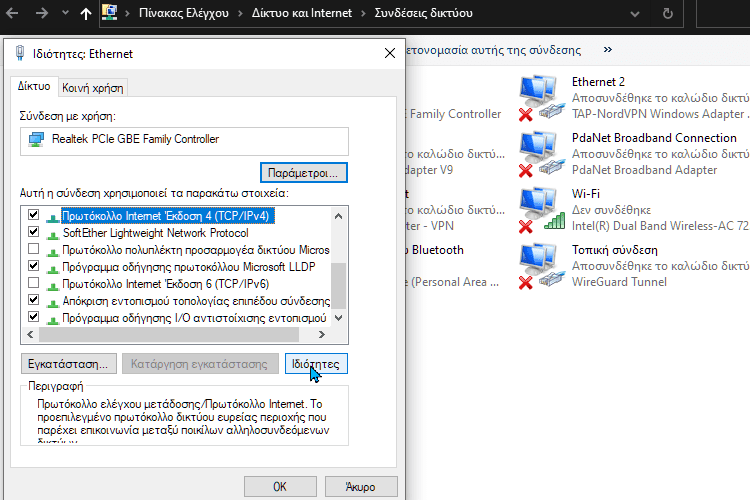Select the PdaNet Broadband Connection adapter icon
This screenshot has height=500, width=750.
(541, 154)
